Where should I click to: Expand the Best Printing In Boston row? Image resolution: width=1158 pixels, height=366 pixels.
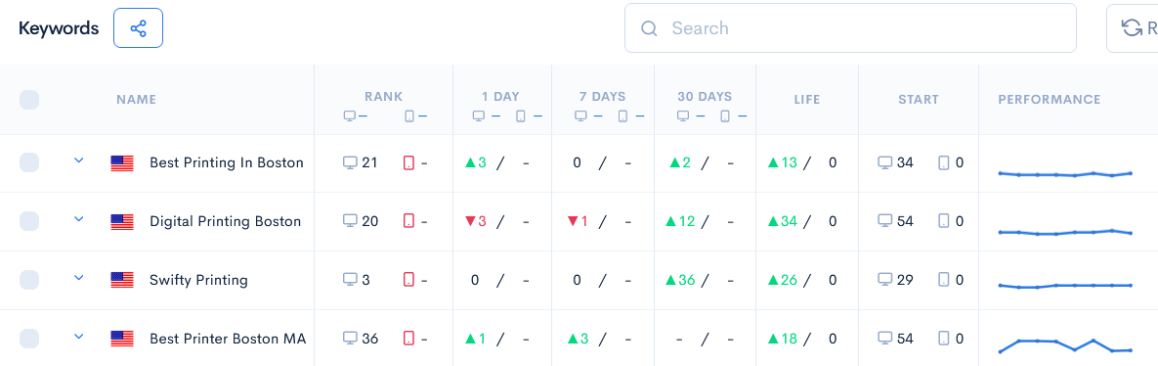point(79,160)
